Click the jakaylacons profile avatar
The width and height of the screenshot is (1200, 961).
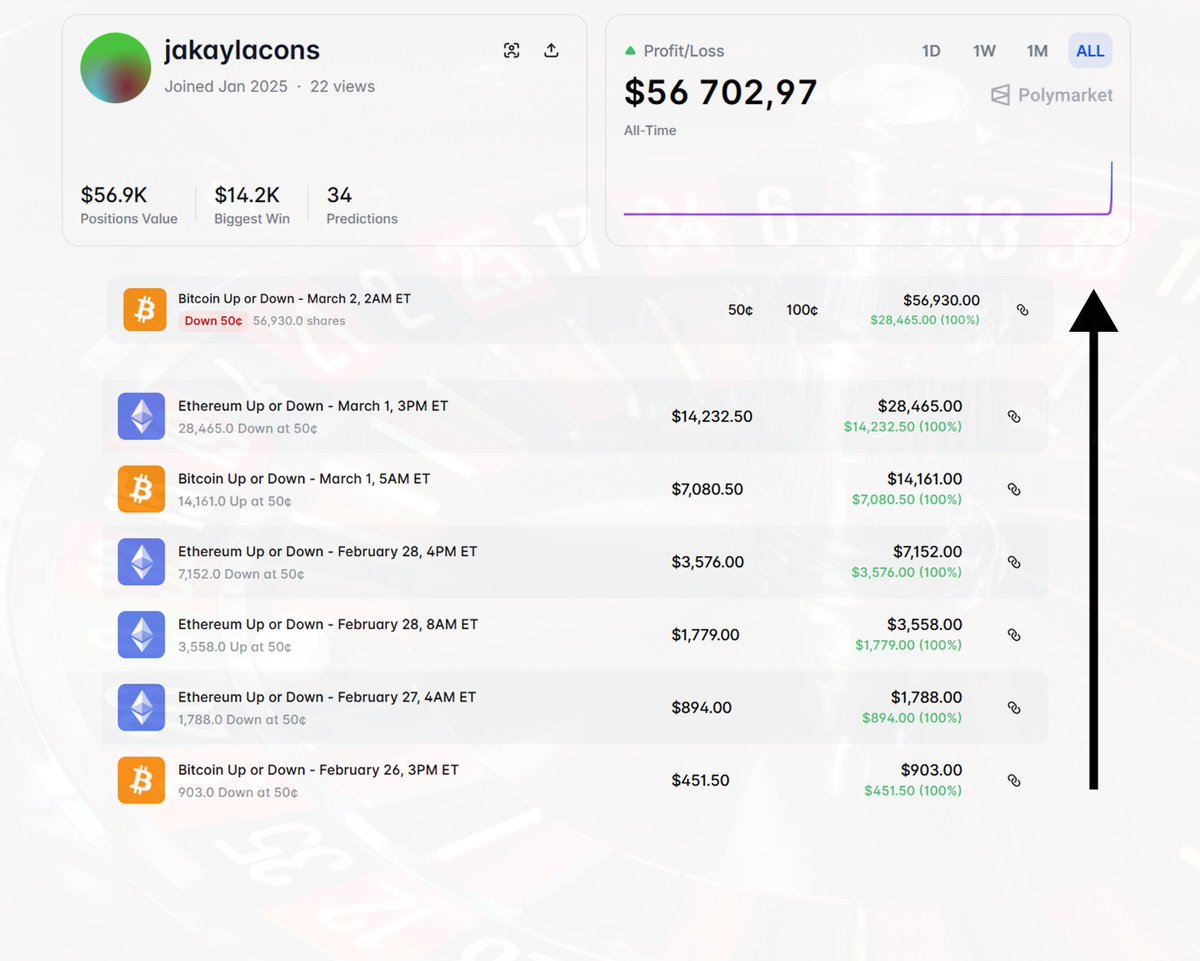click(x=115, y=68)
